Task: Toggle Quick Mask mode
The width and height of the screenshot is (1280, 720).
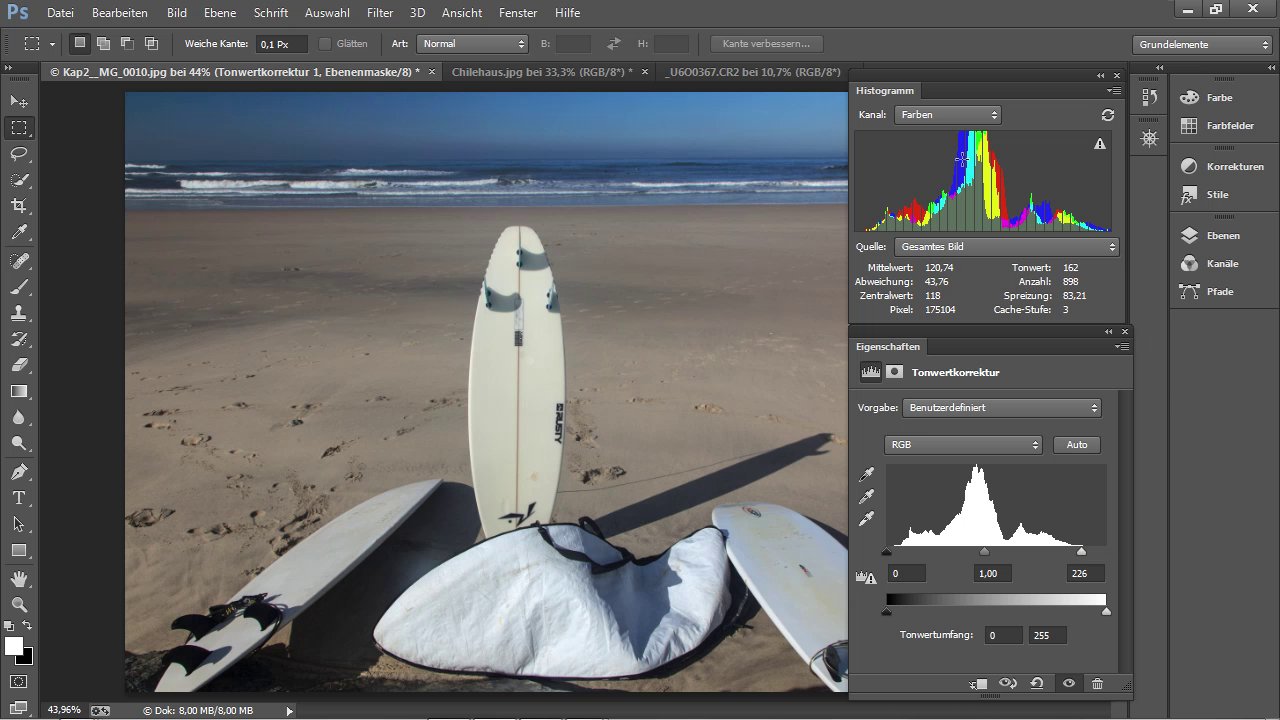Action: pyautogui.click(x=19, y=682)
